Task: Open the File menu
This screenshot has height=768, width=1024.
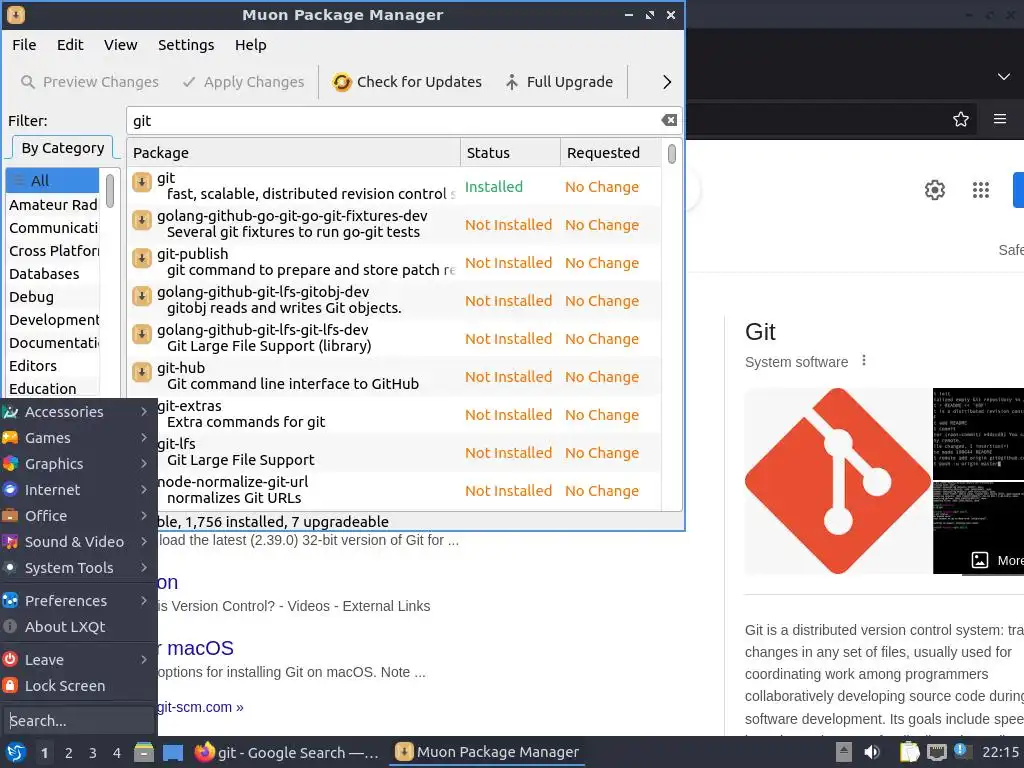Action: (x=24, y=45)
